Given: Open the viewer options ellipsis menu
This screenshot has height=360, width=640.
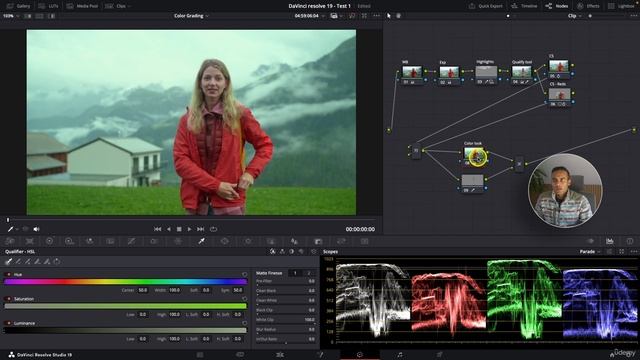Looking at the screenshot, I should click(376, 16).
